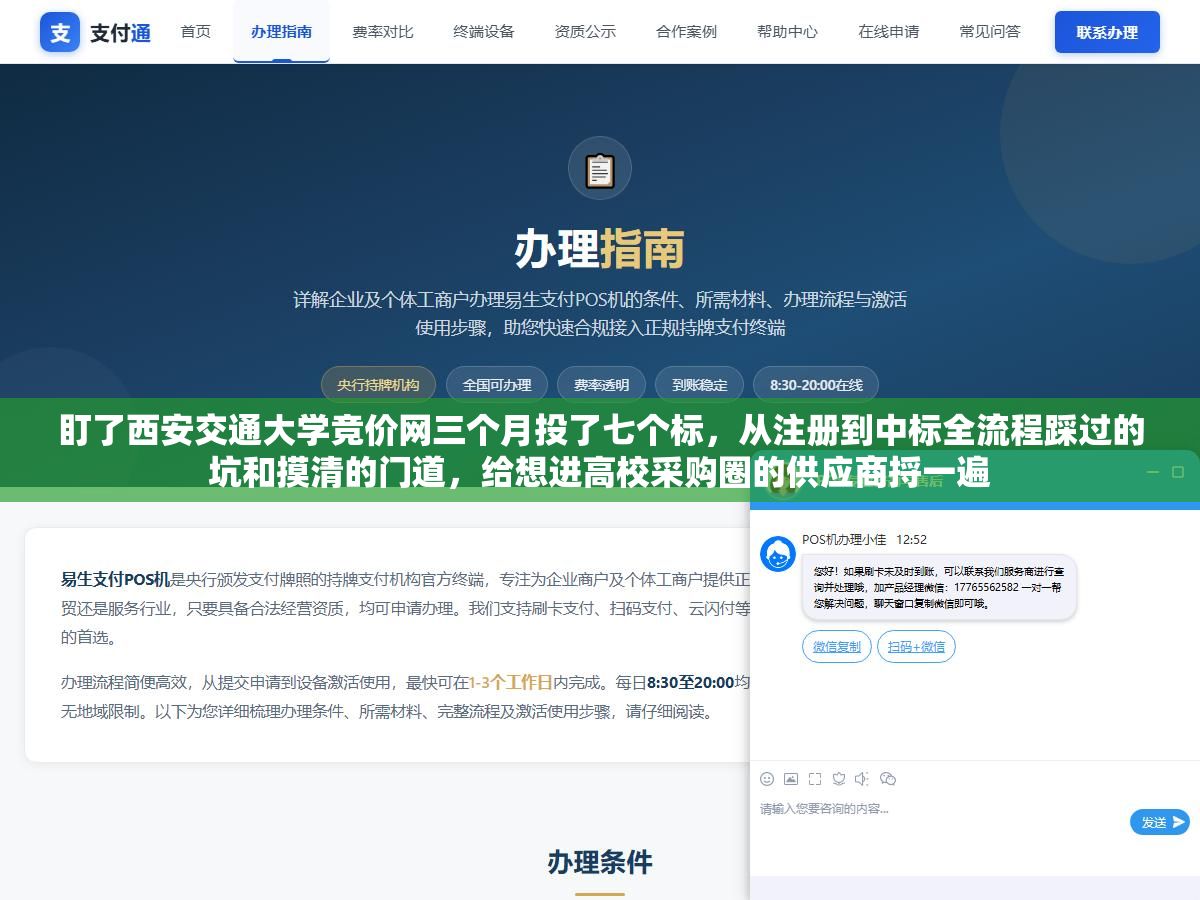Open the 在线申请 menu item
The image size is (1200, 900).
888,32
